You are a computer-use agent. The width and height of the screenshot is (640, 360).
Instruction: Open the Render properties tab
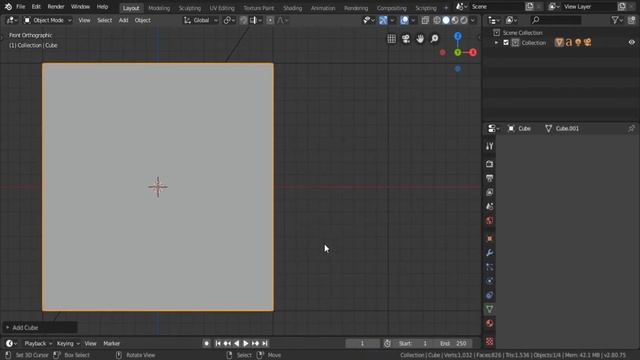tap(489, 164)
